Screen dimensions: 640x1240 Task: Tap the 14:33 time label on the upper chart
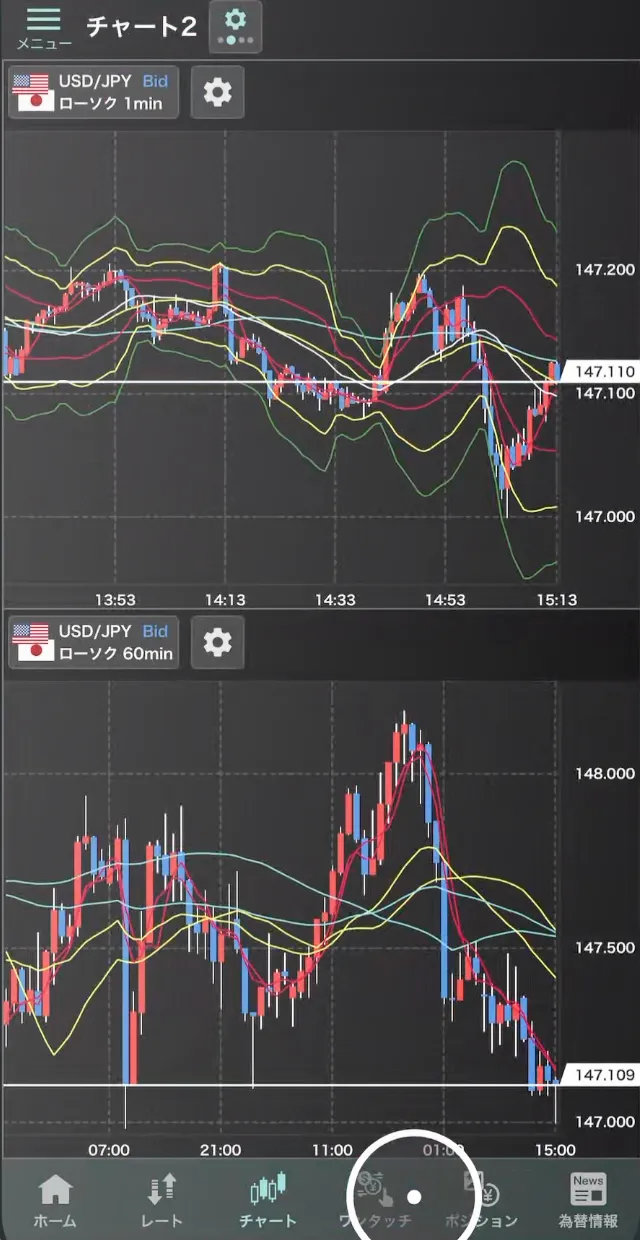335,600
